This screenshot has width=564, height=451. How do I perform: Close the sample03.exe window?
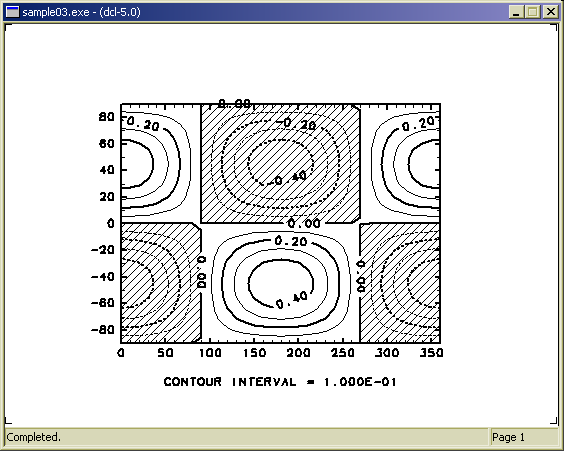[550, 12]
